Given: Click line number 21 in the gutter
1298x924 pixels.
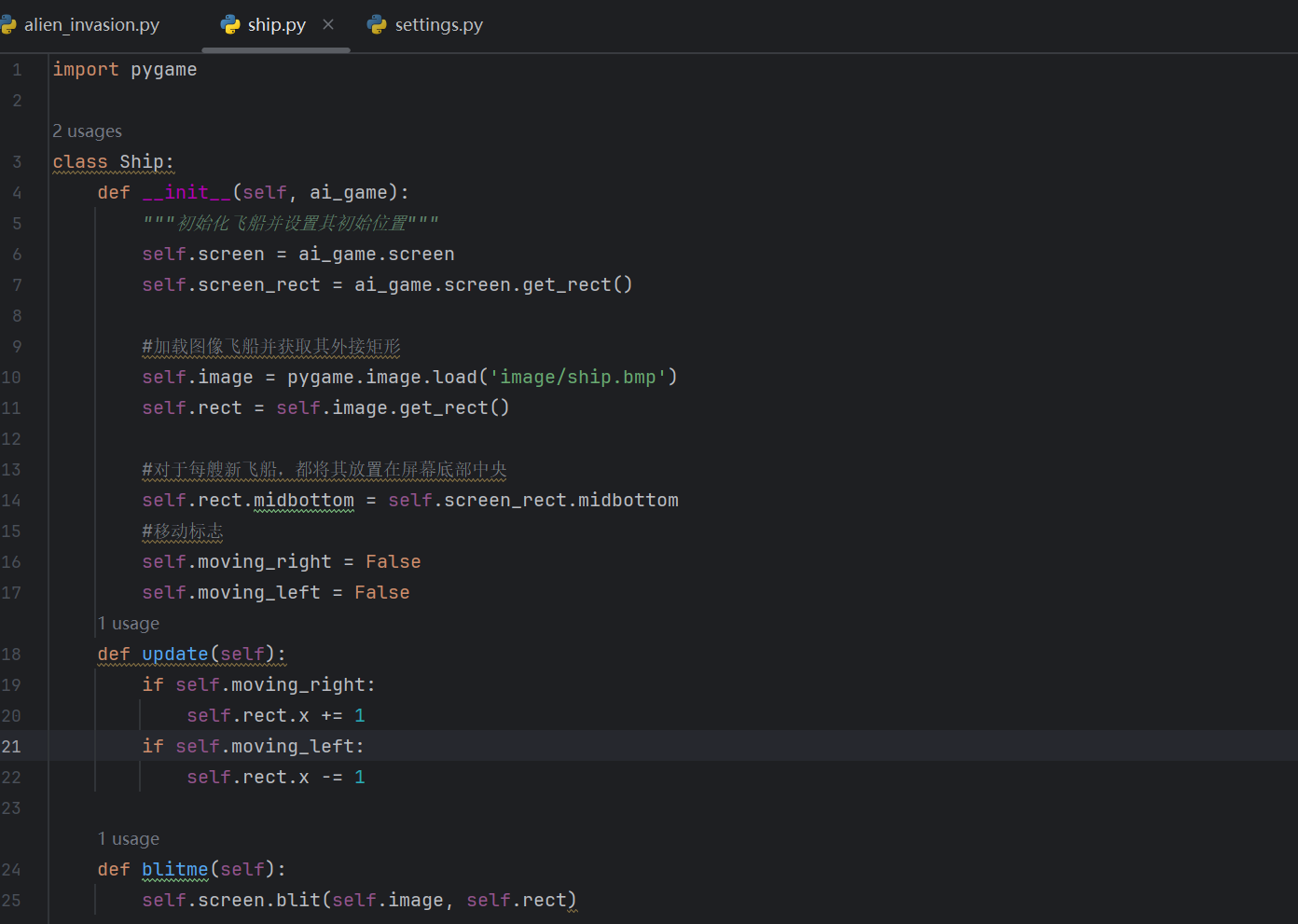Looking at the screenshot, I should coord(11,747).
